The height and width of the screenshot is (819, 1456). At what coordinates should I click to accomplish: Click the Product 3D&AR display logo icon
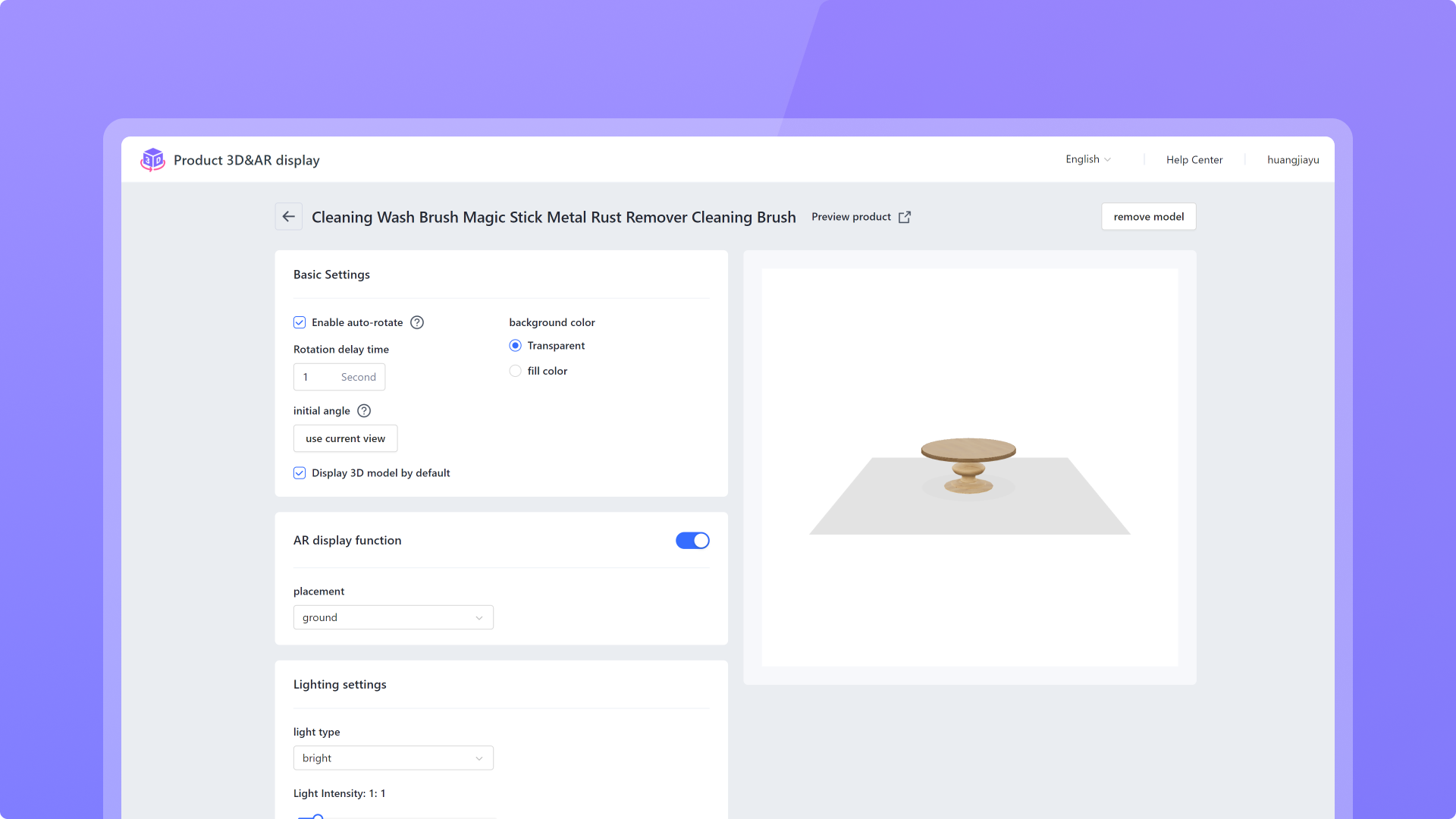point(152,159)
